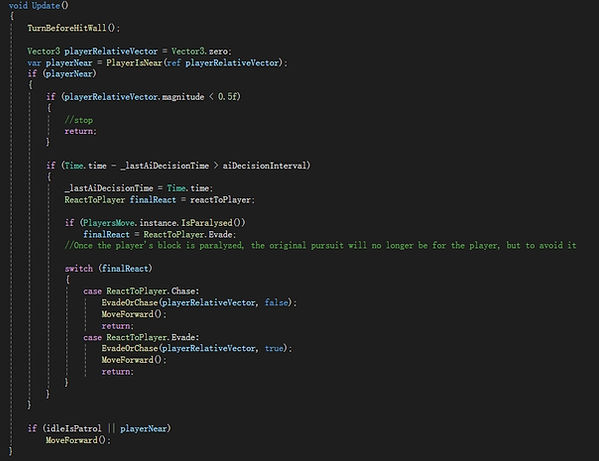Click the case ReactToPlayer.Evade label
Image resolution: width=599 pixels, height=461 pixels.
click(141, 337)
